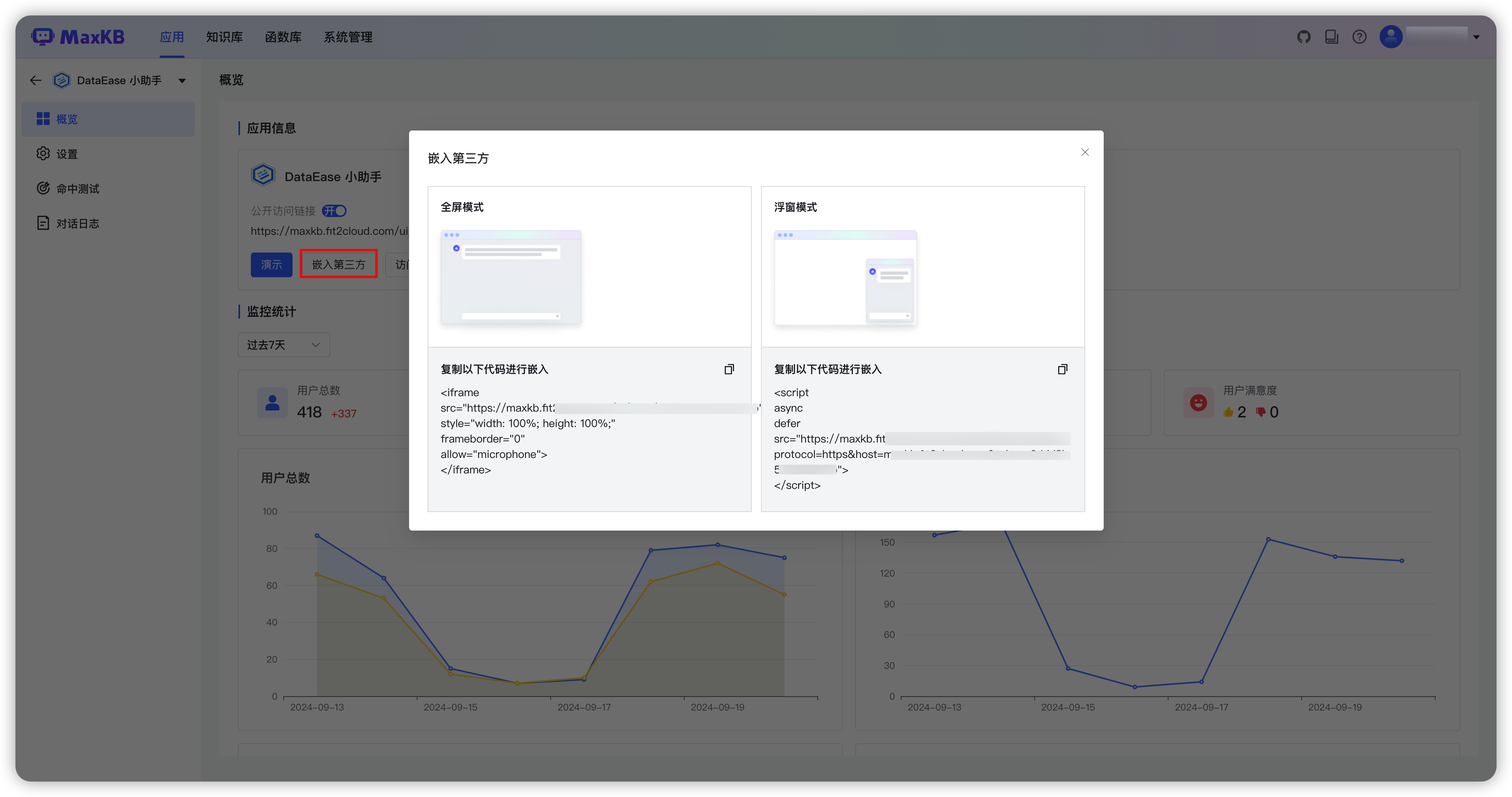Image resolution: width=1512 pixels, height=797 pixels.
Task: Expand the user account dropdown arrow
Action: pyautogui.click(x=1476, y=37)
